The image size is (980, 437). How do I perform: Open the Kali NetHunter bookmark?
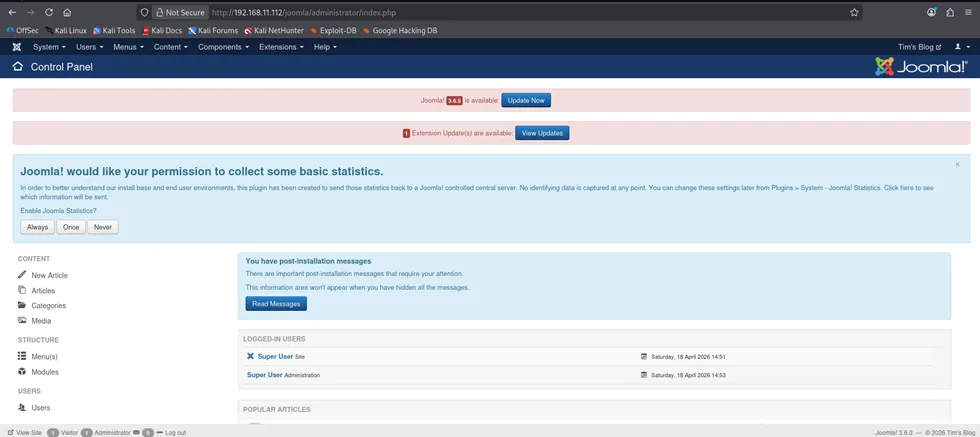tap(274, 30)
